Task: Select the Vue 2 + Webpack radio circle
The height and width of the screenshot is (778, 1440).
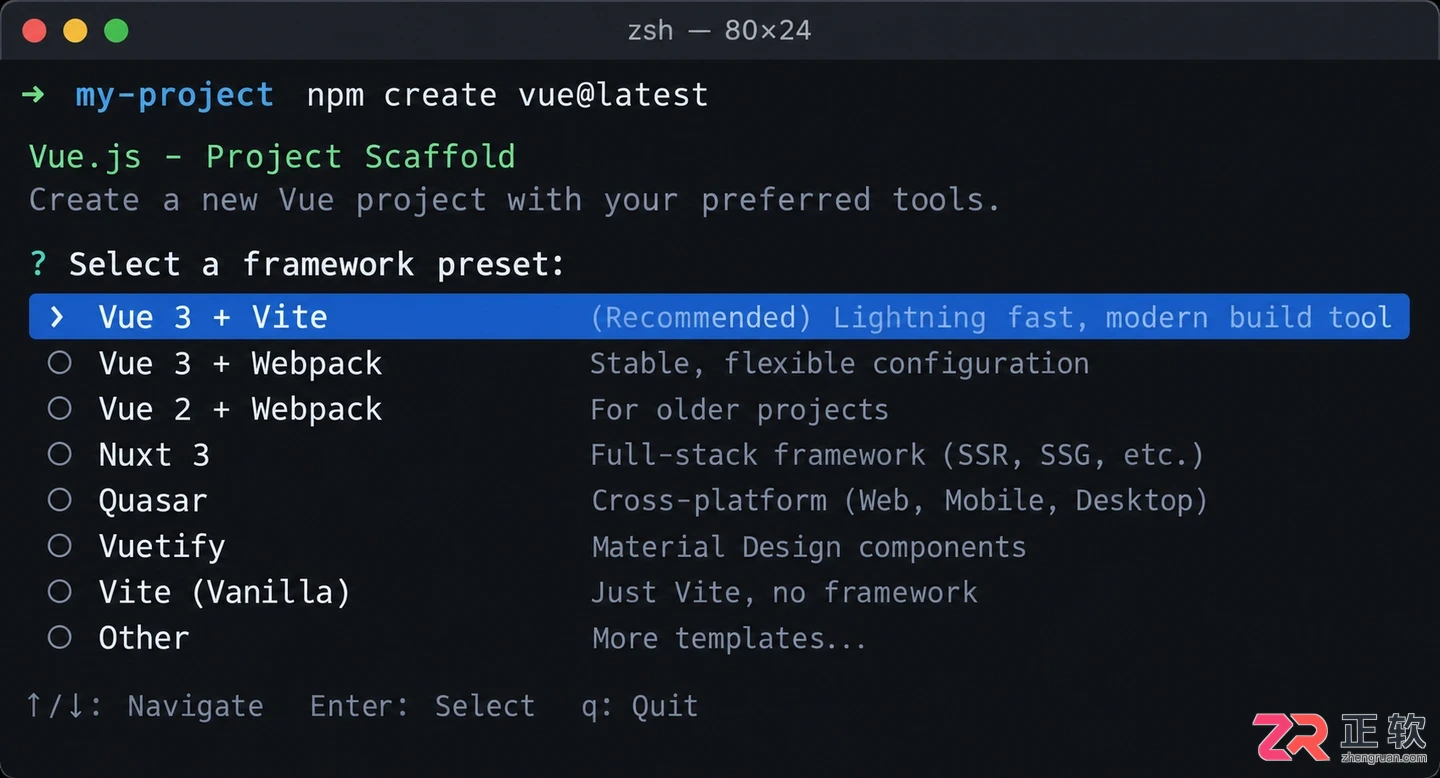Action: click(60, 409)
